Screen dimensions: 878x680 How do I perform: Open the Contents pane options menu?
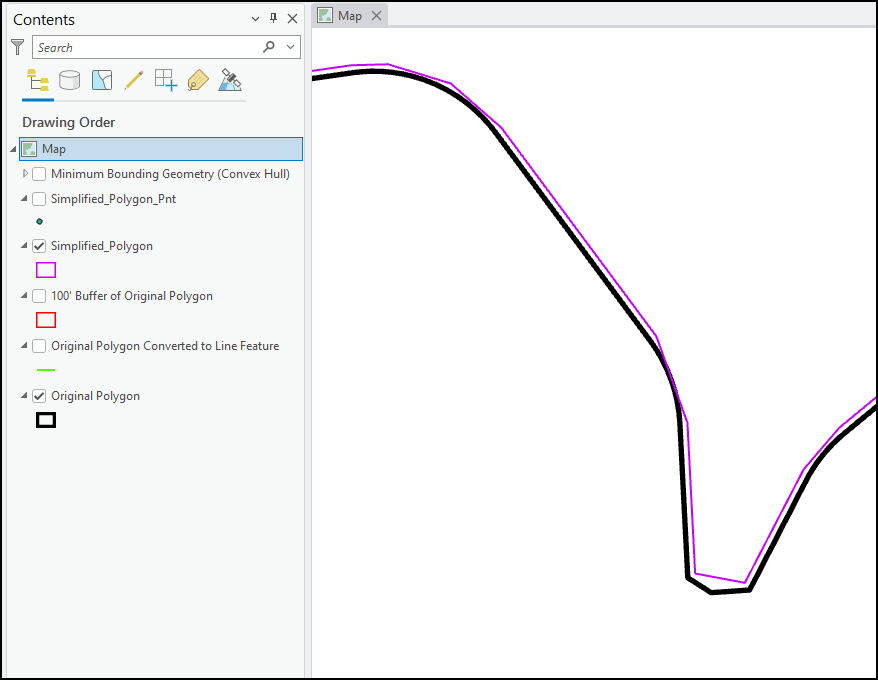[255, 18]
